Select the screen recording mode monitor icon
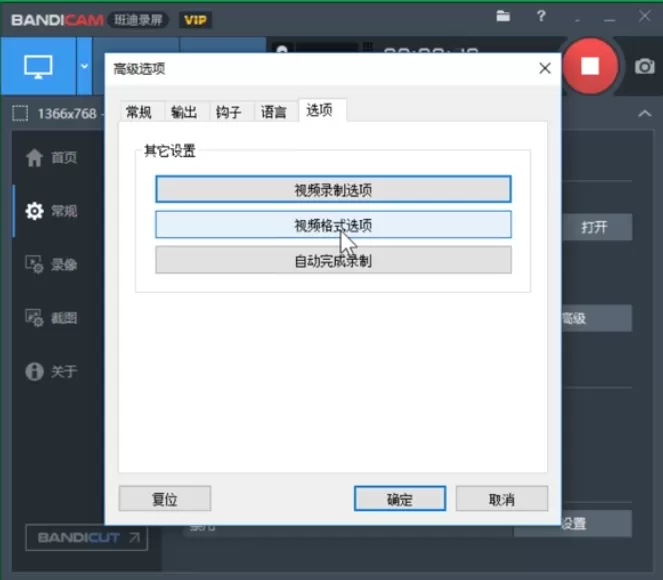Image resolution: width=663 pixels, height=580 pixels. [x=38, y=66]
